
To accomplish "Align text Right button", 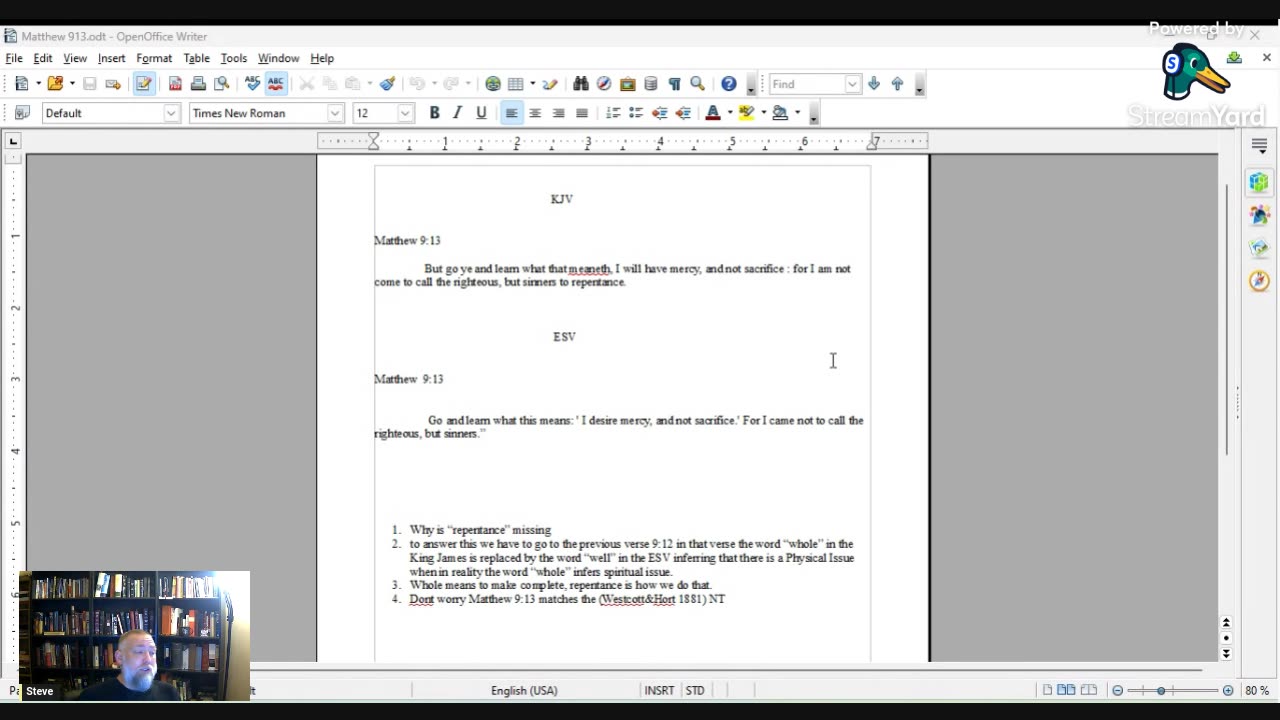I will pos(558,113).
